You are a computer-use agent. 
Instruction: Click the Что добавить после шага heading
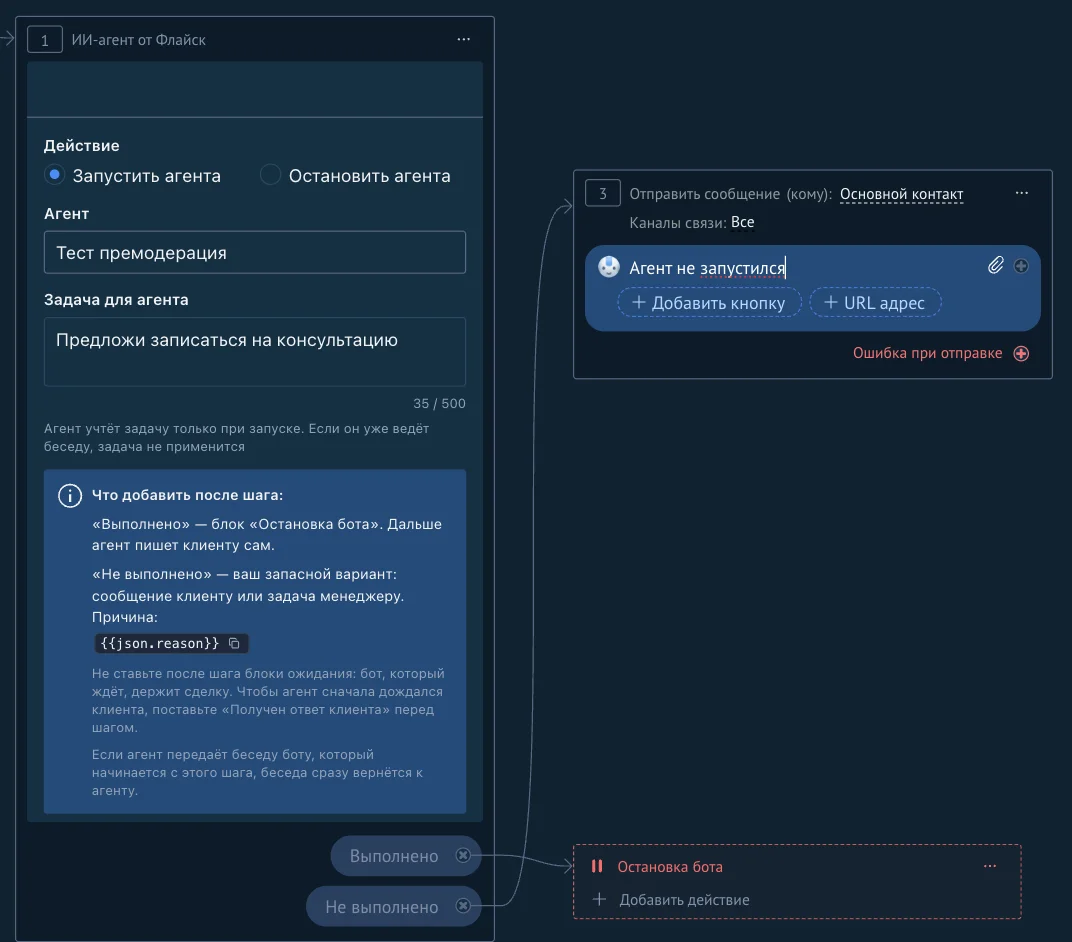pos(187,495)
